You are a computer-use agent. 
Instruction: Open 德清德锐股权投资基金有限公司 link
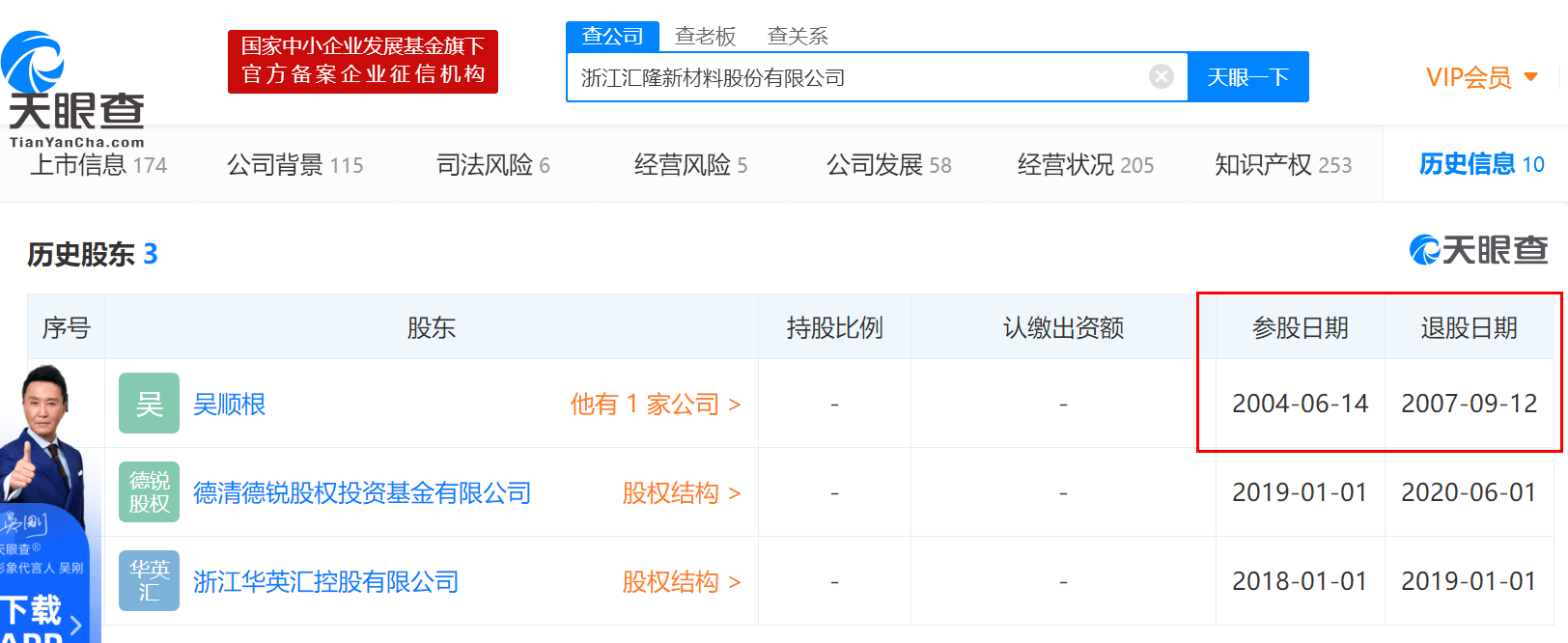(x=362, y=493)
